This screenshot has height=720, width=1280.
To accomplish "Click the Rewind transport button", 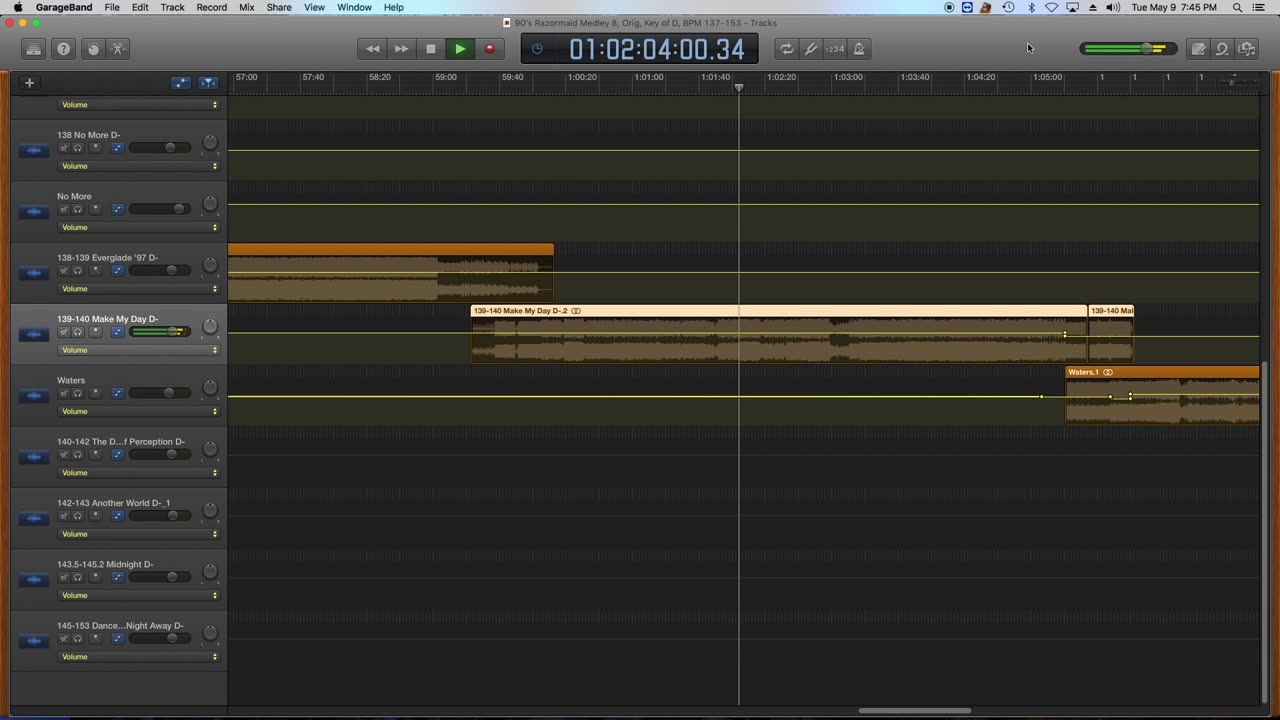I will 373,49.
